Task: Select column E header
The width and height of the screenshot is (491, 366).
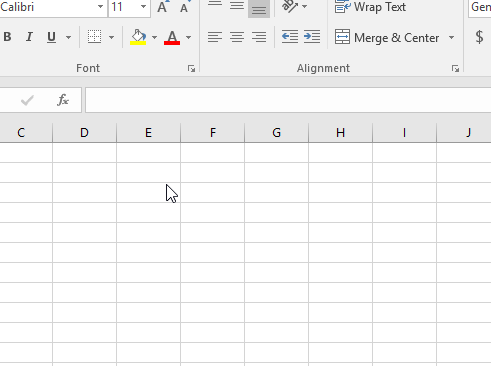Action: point(148,133)
